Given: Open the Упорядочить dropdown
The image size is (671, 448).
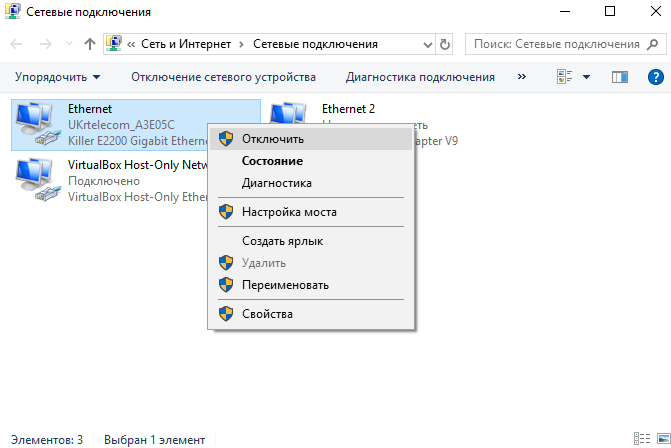Looking at the screenshot, I should pos(57,77).
